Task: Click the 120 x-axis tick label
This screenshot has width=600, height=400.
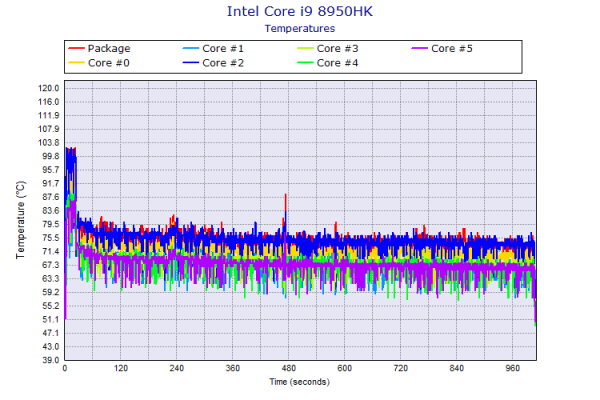Action: (121, 368)
